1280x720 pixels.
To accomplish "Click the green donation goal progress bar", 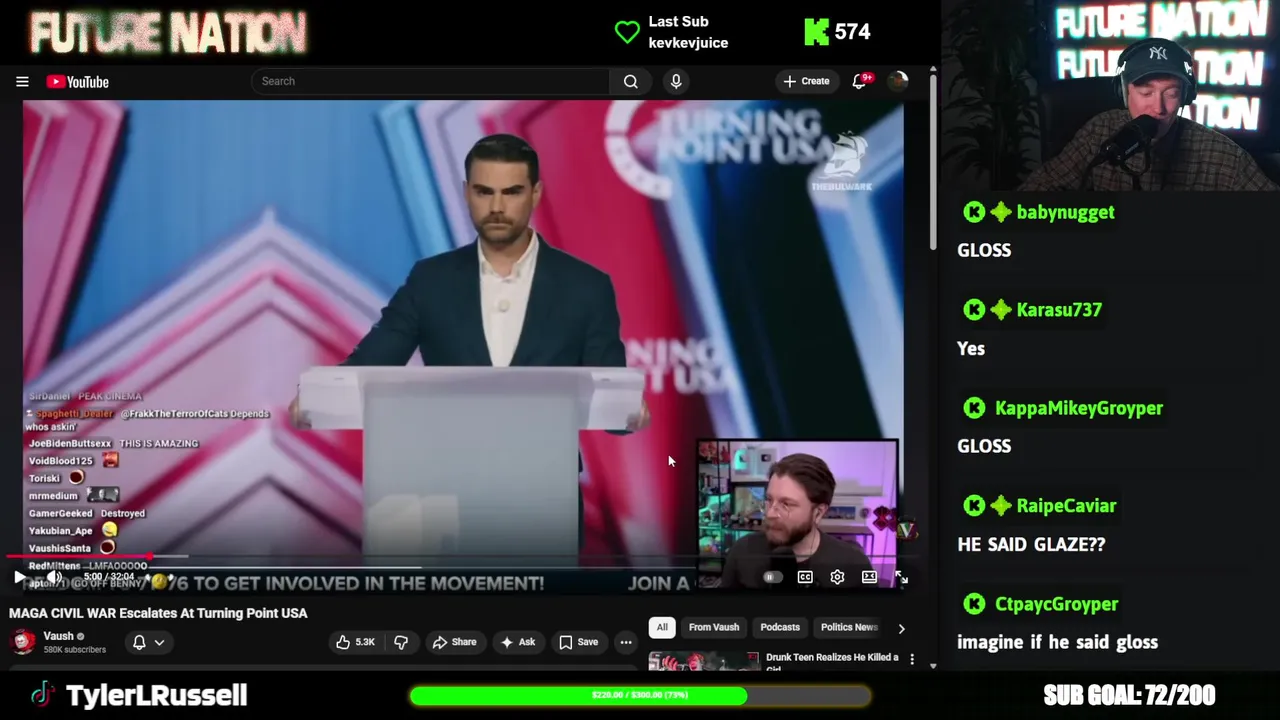I will pyautogui.click(x=640, y=695).
